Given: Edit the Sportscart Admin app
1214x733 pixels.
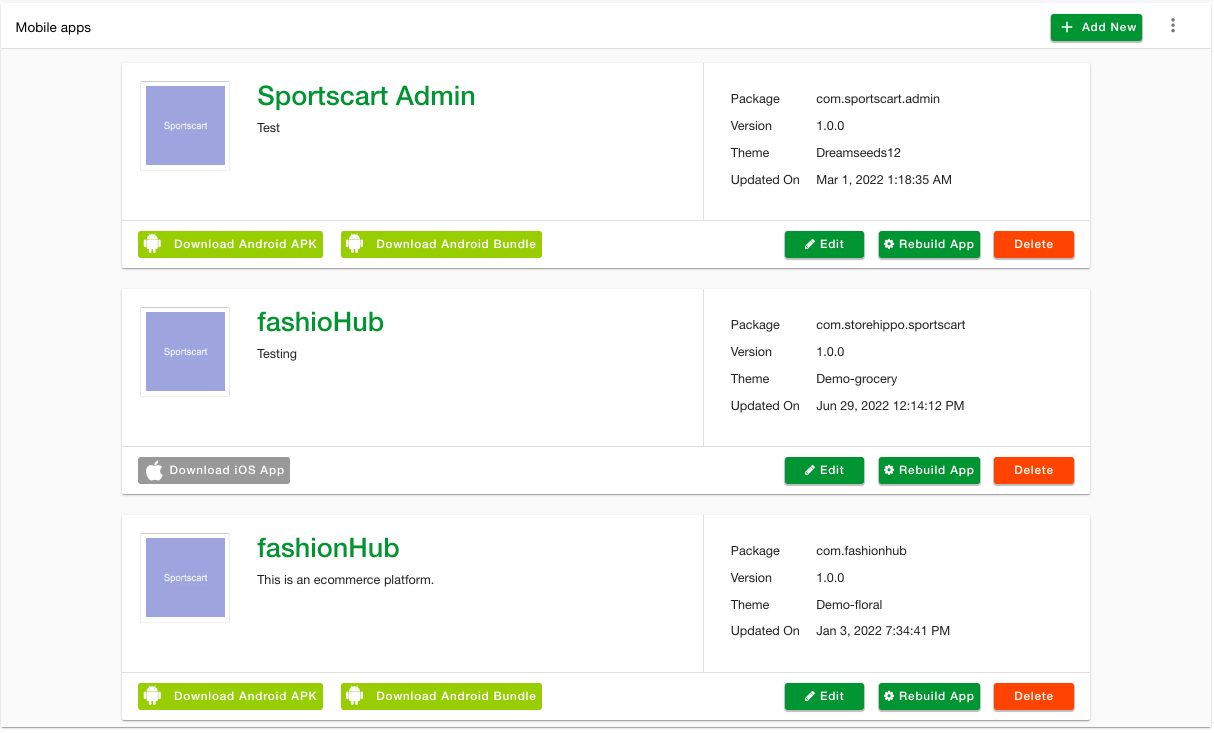Looking at the screenshot, I should 824,244.
